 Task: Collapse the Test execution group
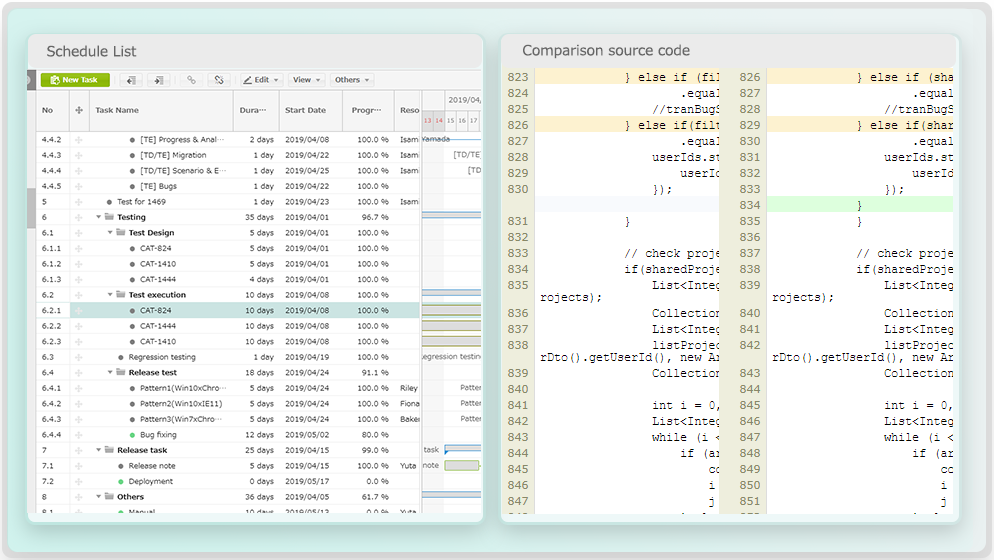(110, 295)
